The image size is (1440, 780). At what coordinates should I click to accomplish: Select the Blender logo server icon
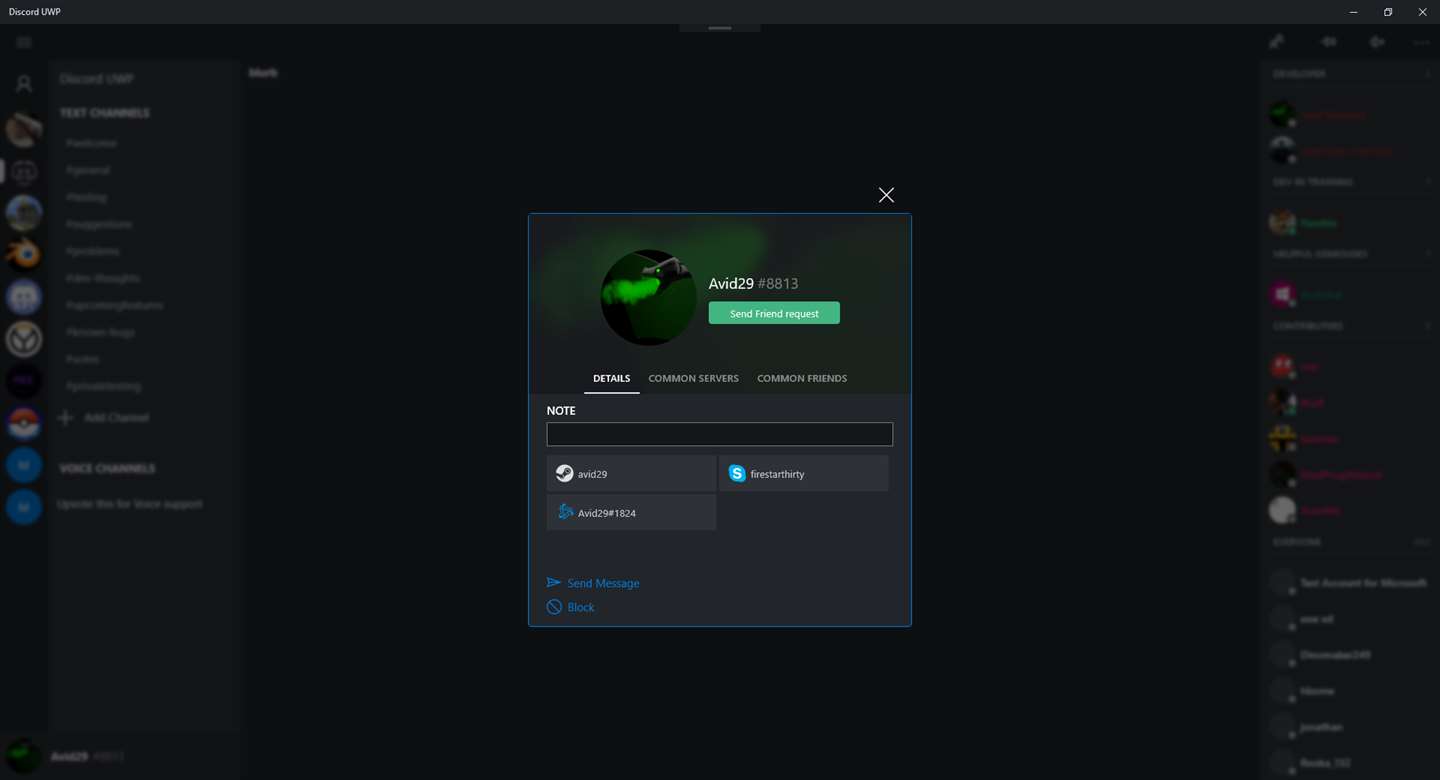point(24,255)
